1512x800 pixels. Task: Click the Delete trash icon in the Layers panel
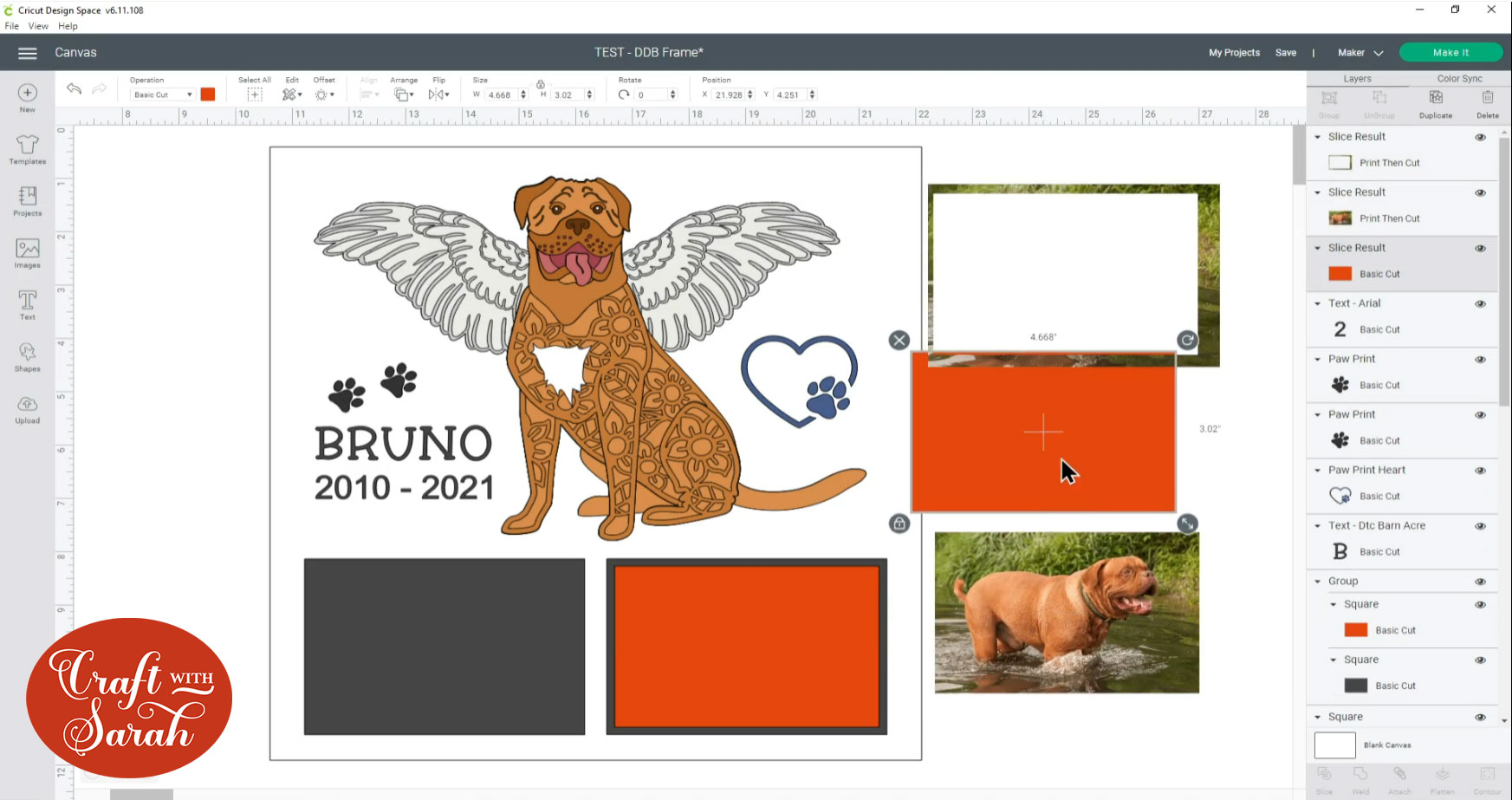pyautogui.click(x=1488, y=103)
